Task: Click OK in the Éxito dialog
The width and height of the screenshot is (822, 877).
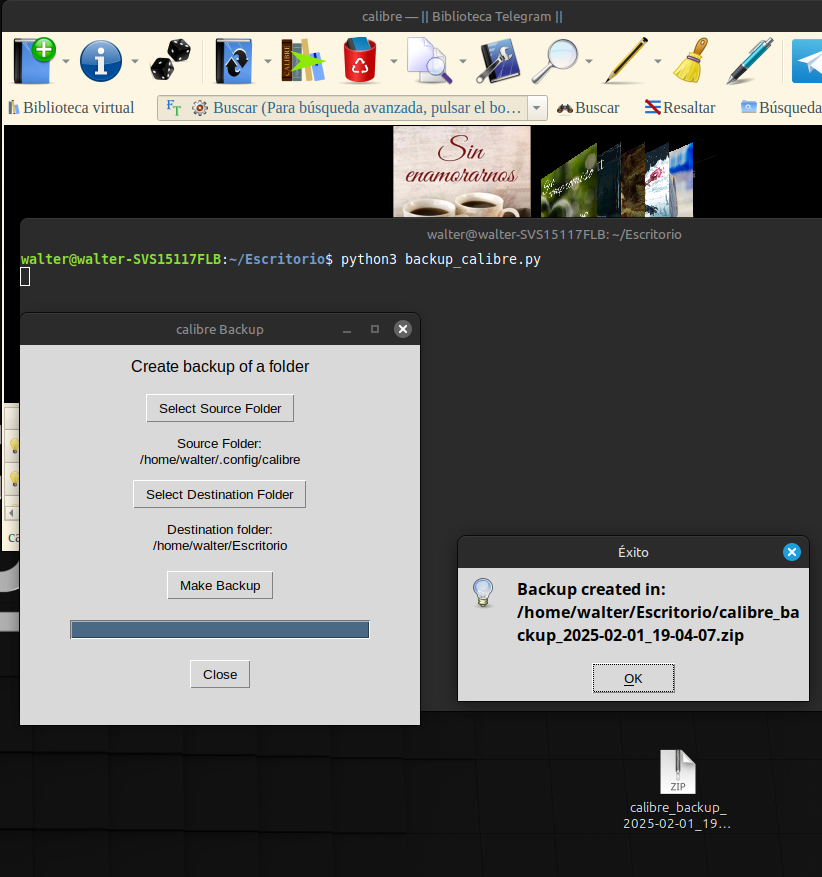Action: click(633, 678)
